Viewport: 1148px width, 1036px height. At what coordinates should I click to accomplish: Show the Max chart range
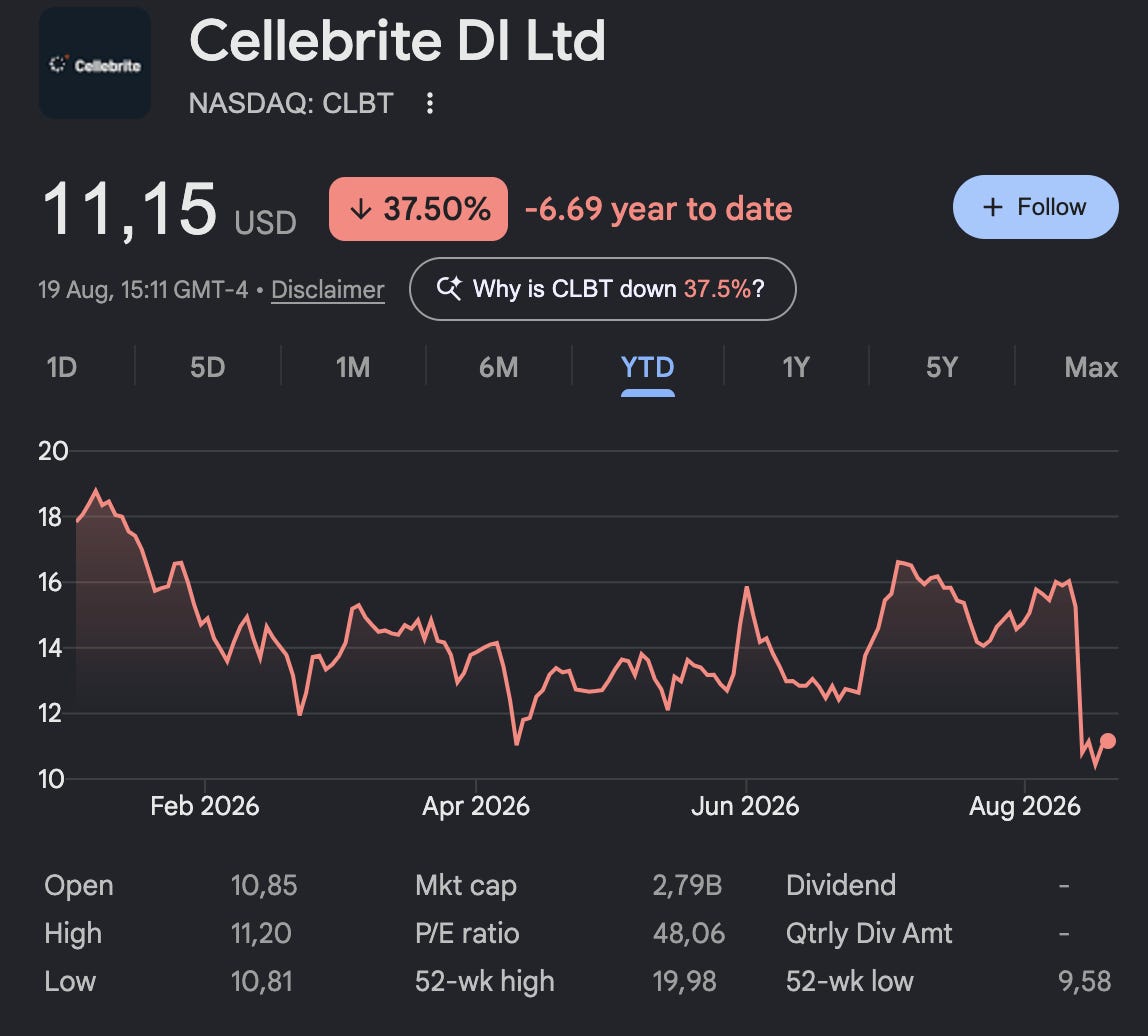click(x=1091, y=367)
